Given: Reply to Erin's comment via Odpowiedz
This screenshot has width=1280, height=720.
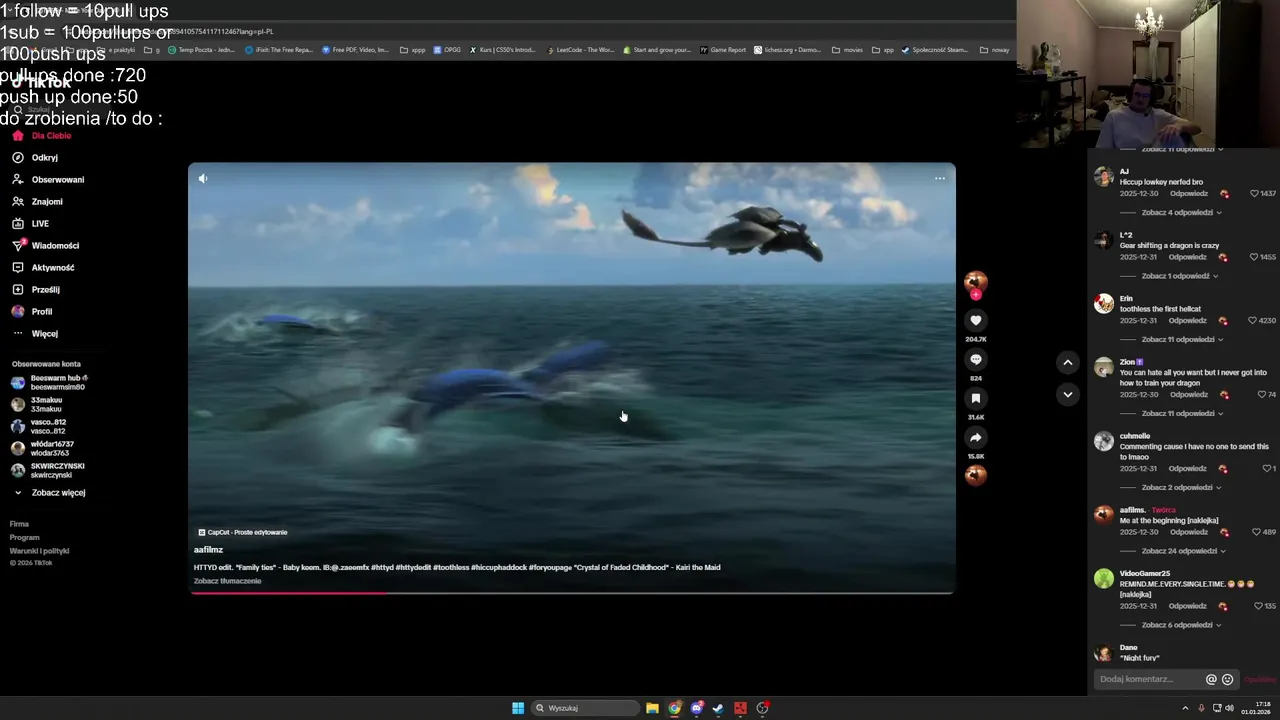Looking at the screenshot, I should pos(1188,321).
